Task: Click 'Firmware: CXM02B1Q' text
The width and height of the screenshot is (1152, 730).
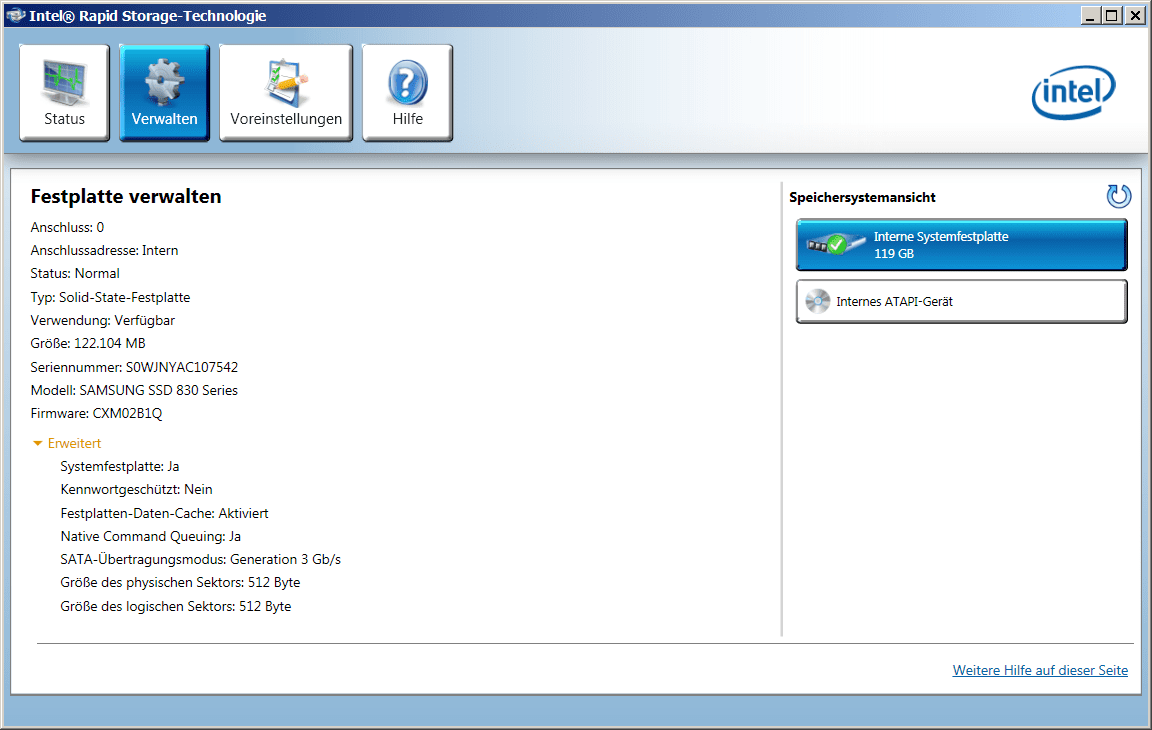Action: (x=96, y=413)
